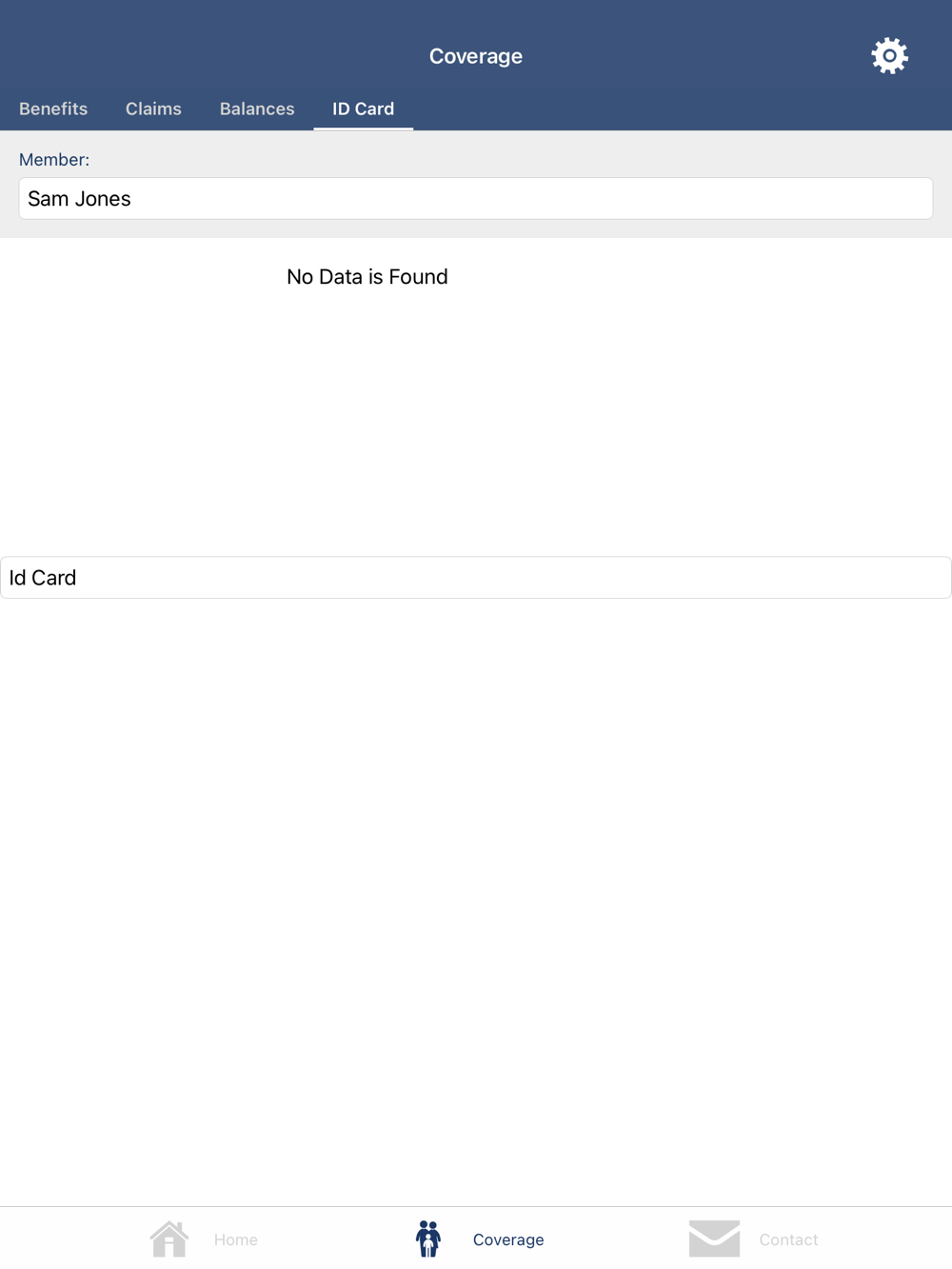952x1269 pixels.
Task: Click the name text Sam Jones
Action: tap(79, 199)
